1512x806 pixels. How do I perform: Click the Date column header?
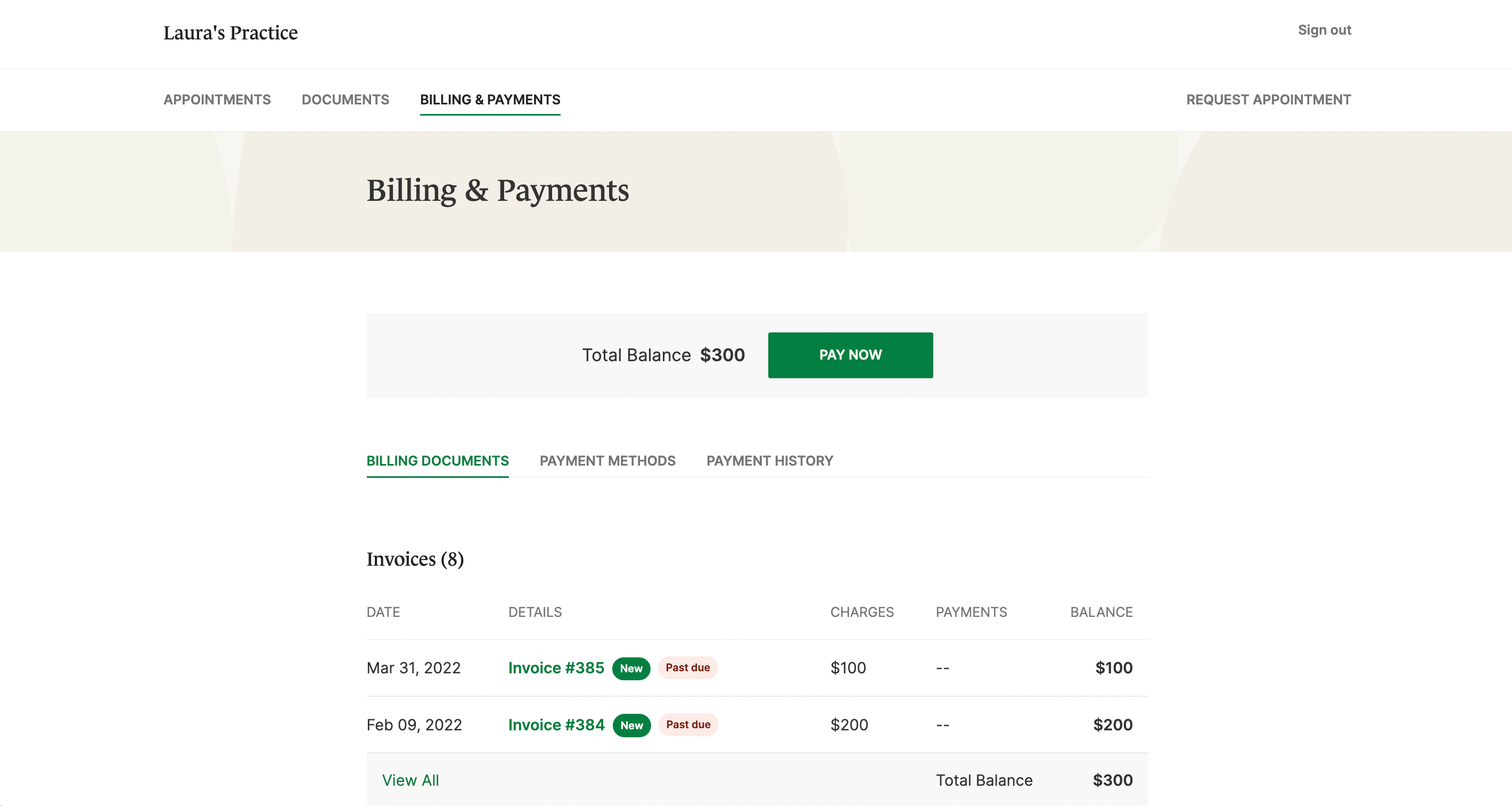coord(383,612)
